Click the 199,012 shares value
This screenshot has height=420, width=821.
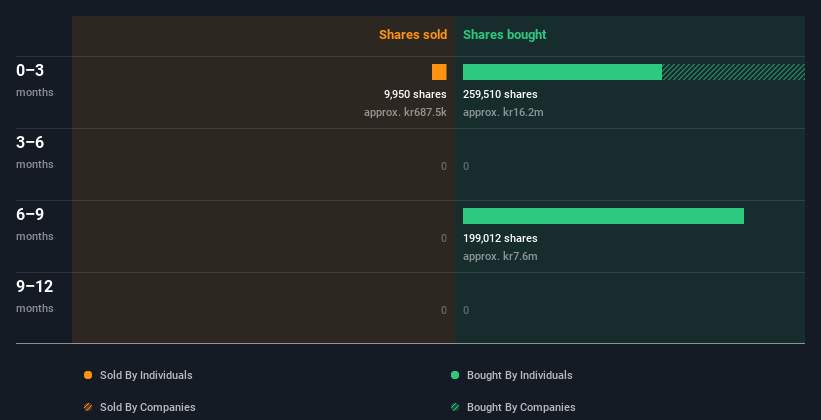(500, 238)
